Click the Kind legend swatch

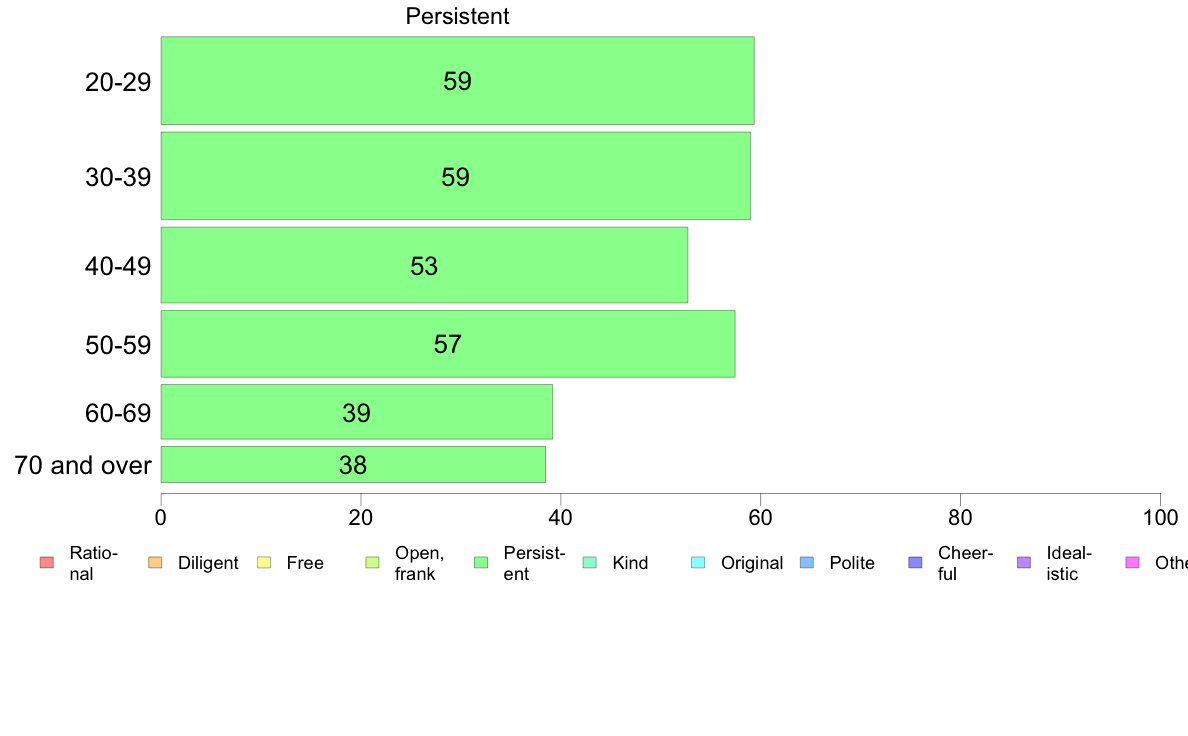pos(589,562)
